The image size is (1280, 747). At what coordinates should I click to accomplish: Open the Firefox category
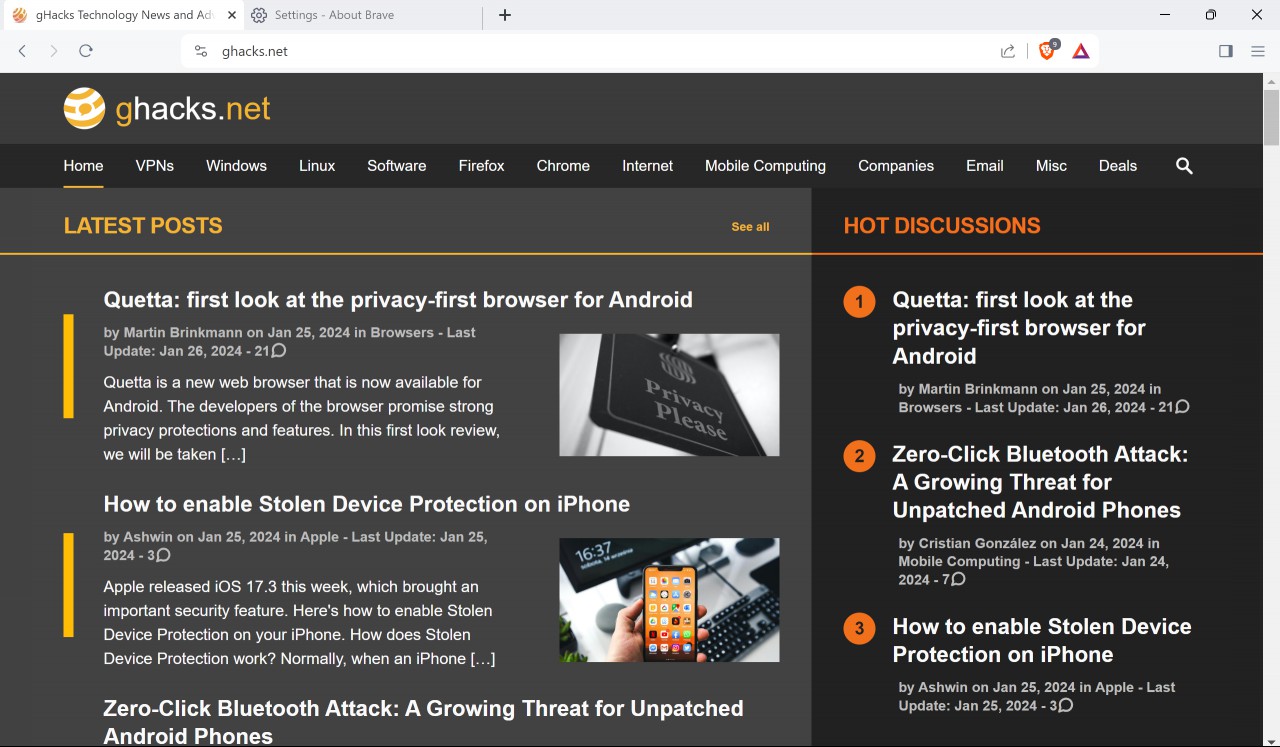pyautogui.click(x=481, y=166)
